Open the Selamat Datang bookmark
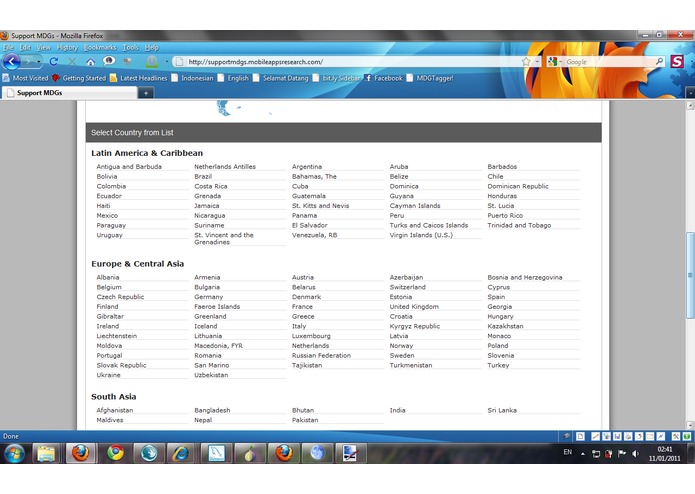The image size is (695, 494). coord(281,78)
